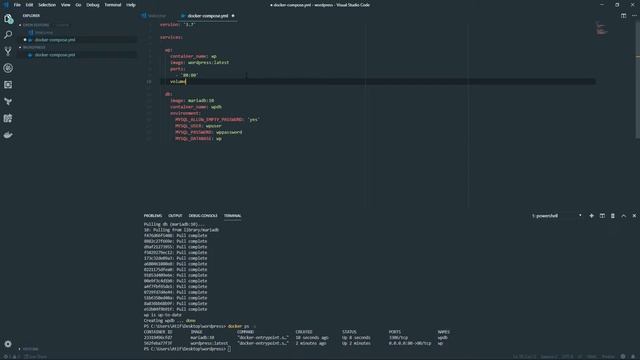Viewport: 640px width, 360px height.
Task: Open the Source Control view
Action: (8, 51)
